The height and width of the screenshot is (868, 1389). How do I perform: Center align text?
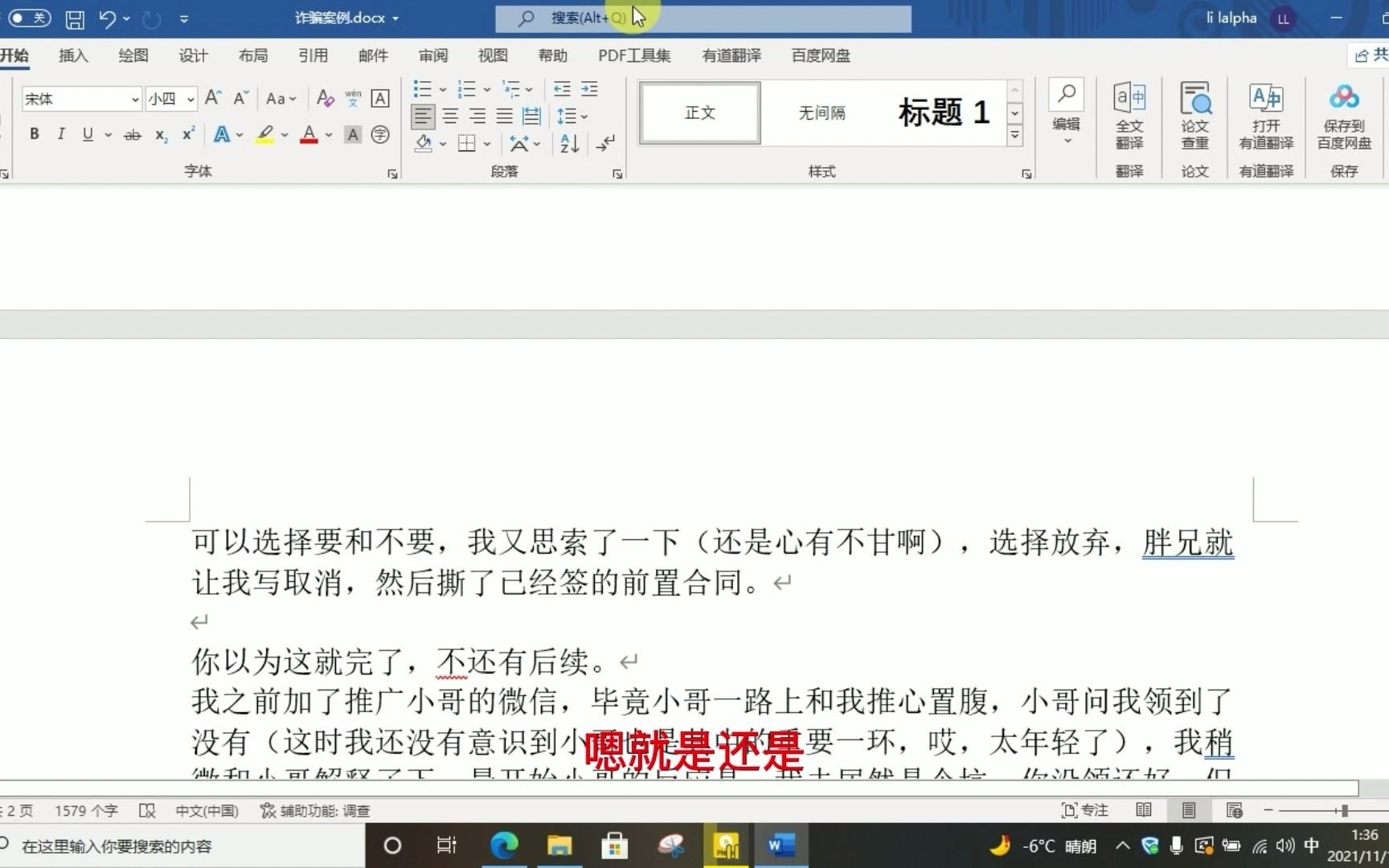[x=450, y=117]
